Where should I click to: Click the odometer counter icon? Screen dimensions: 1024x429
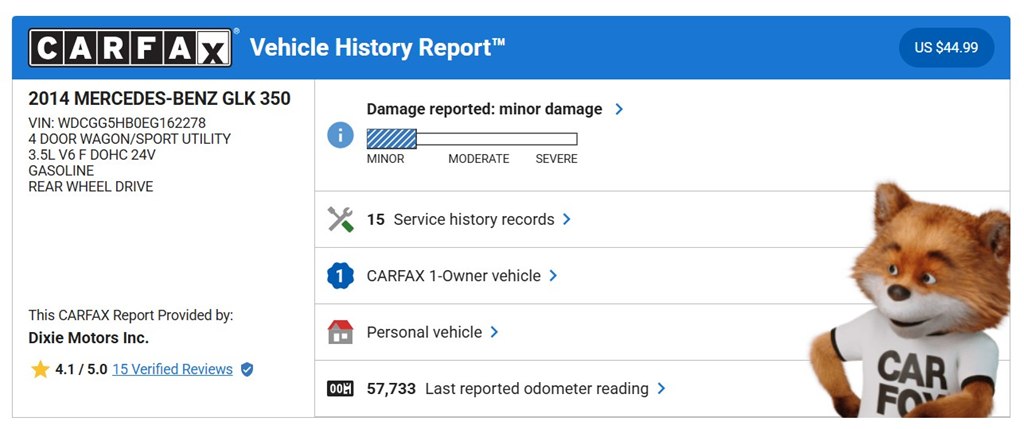(340, 389)
